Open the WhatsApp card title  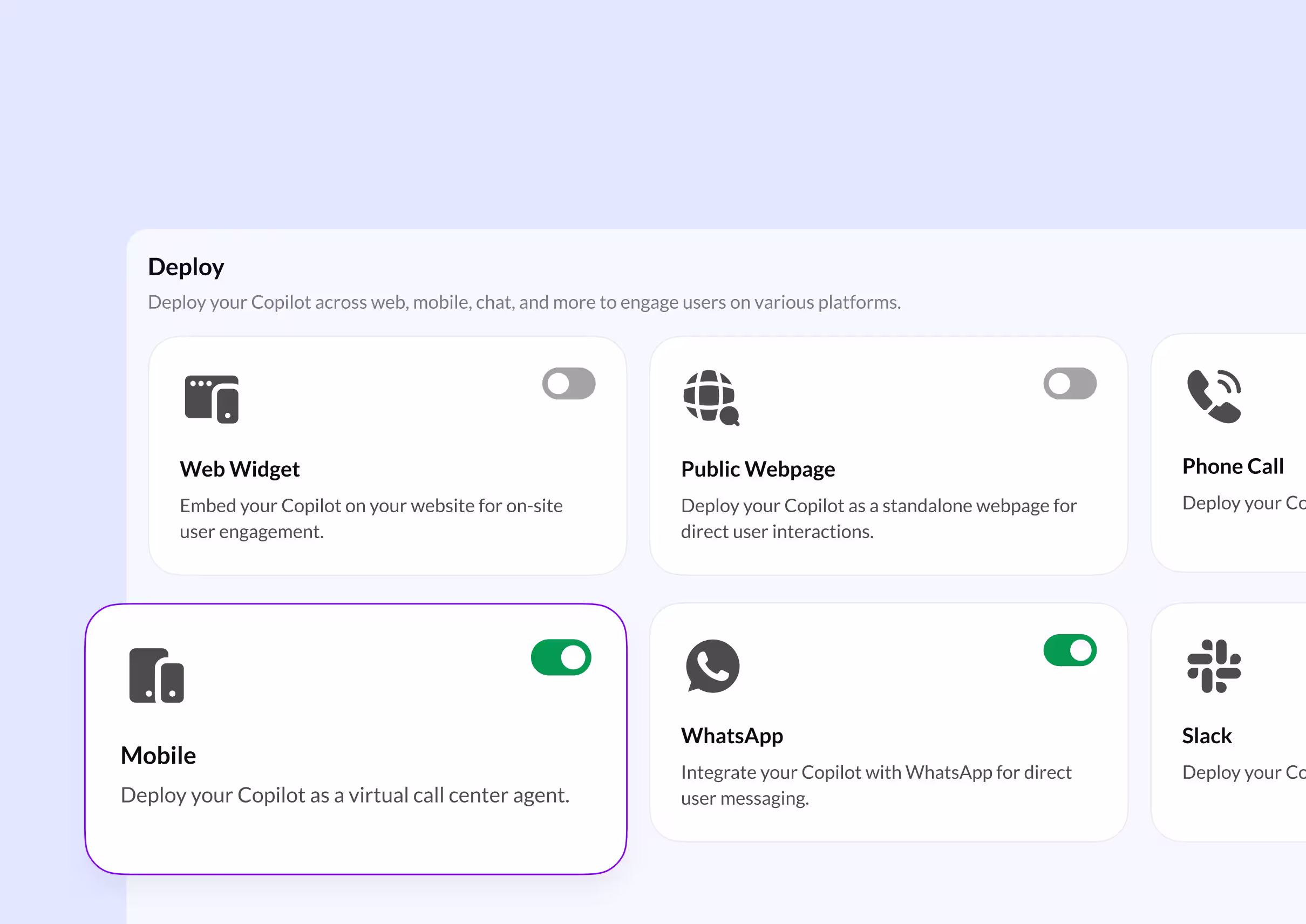click(731, 736)
